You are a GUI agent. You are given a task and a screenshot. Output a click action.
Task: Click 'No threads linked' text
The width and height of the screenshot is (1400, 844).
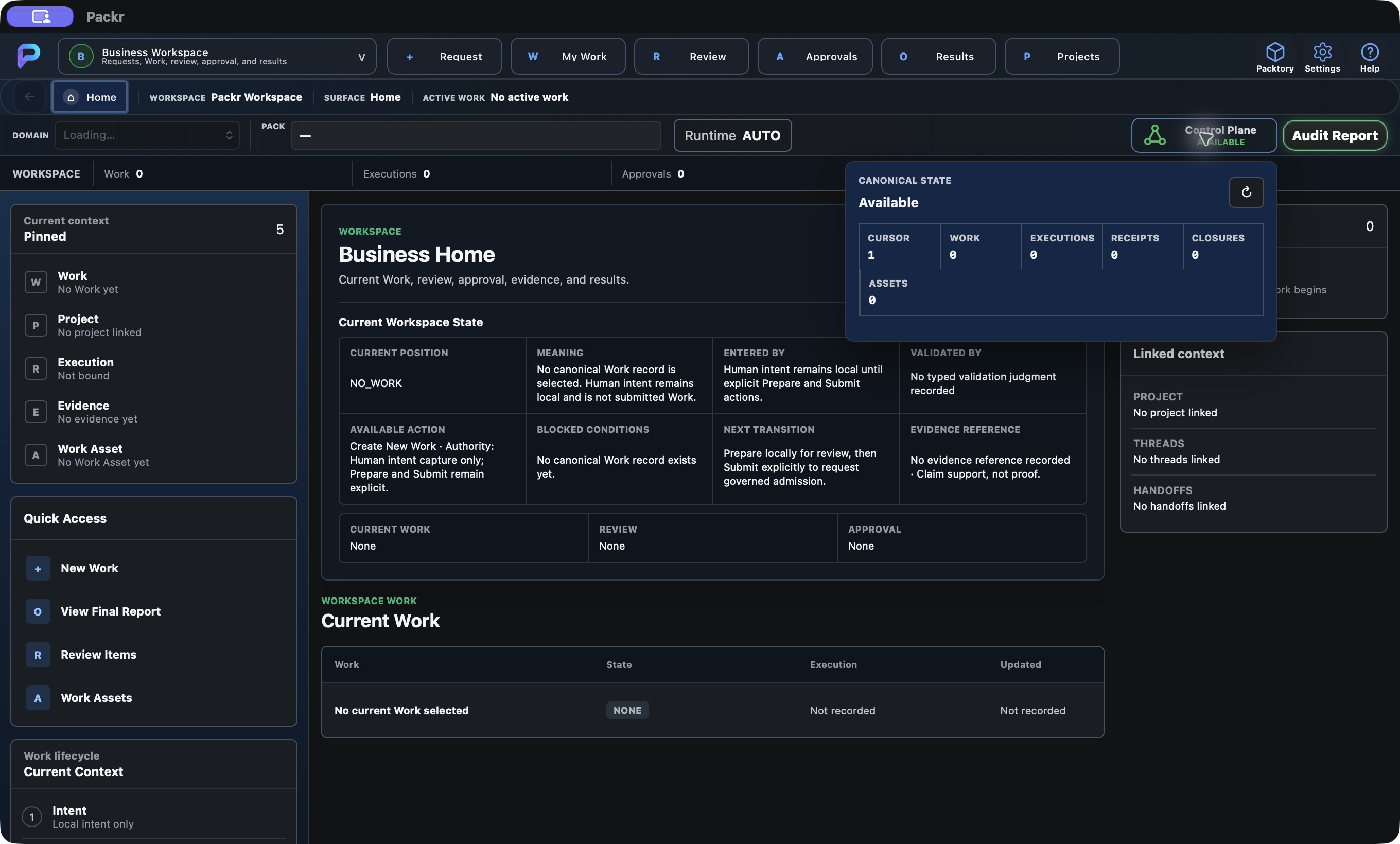pyautogui.click(x=1176, y=460)
